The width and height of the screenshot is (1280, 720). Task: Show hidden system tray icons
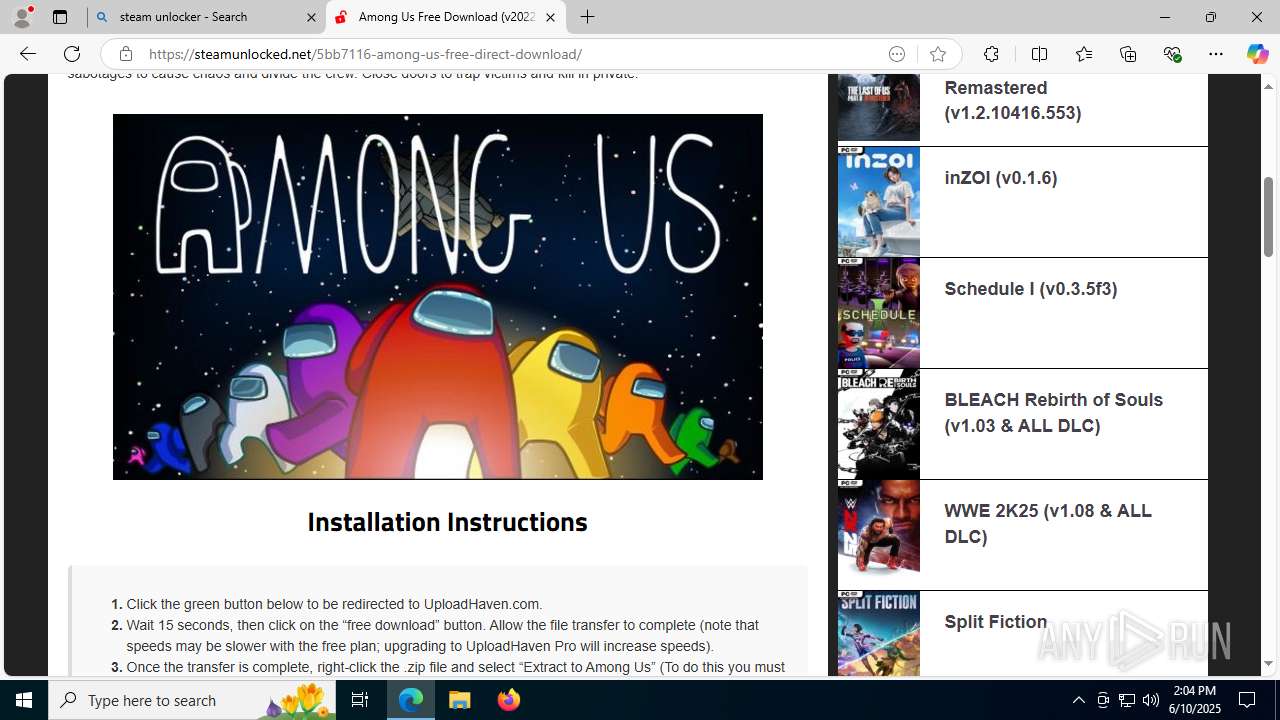(1078, 700)
